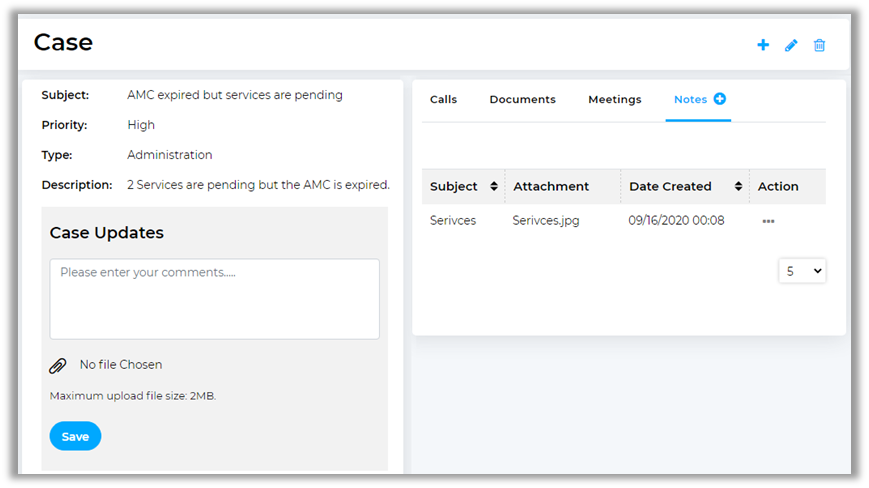The width and height of the screenshot is (869, 488).
Task: Click the plus circle beside Notes
Action: (x=719, y=99)
